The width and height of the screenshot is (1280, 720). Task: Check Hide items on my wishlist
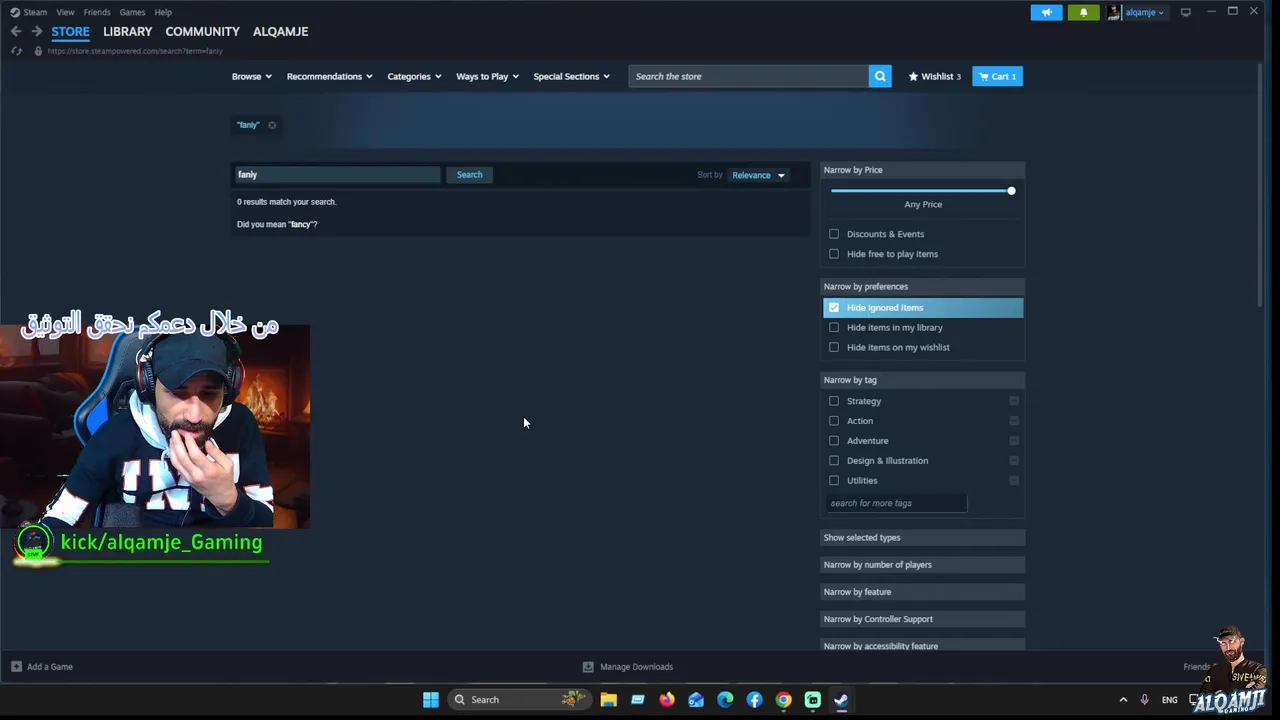point(834,347)
